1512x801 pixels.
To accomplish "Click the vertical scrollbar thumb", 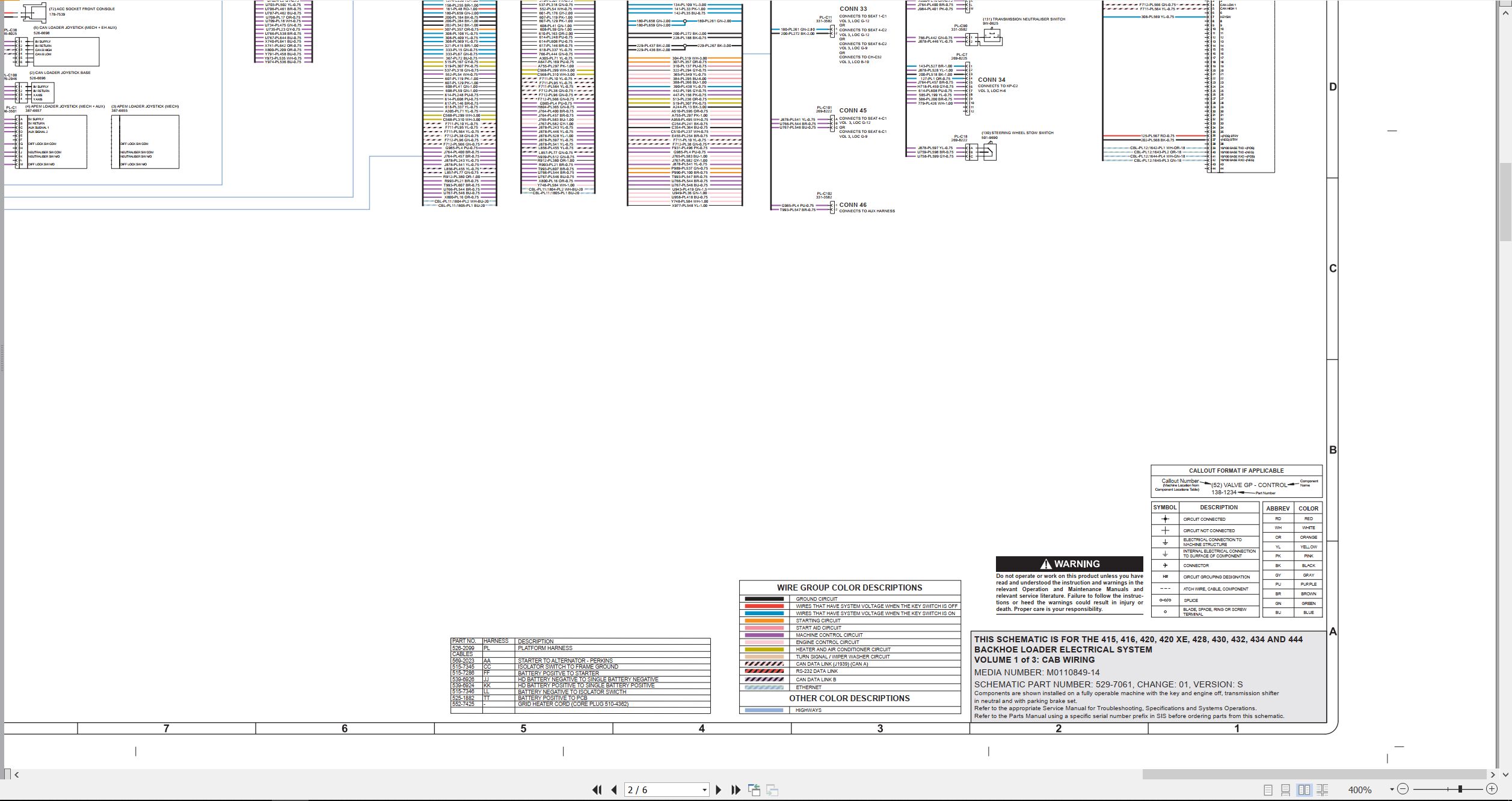I will (1506, 201).
